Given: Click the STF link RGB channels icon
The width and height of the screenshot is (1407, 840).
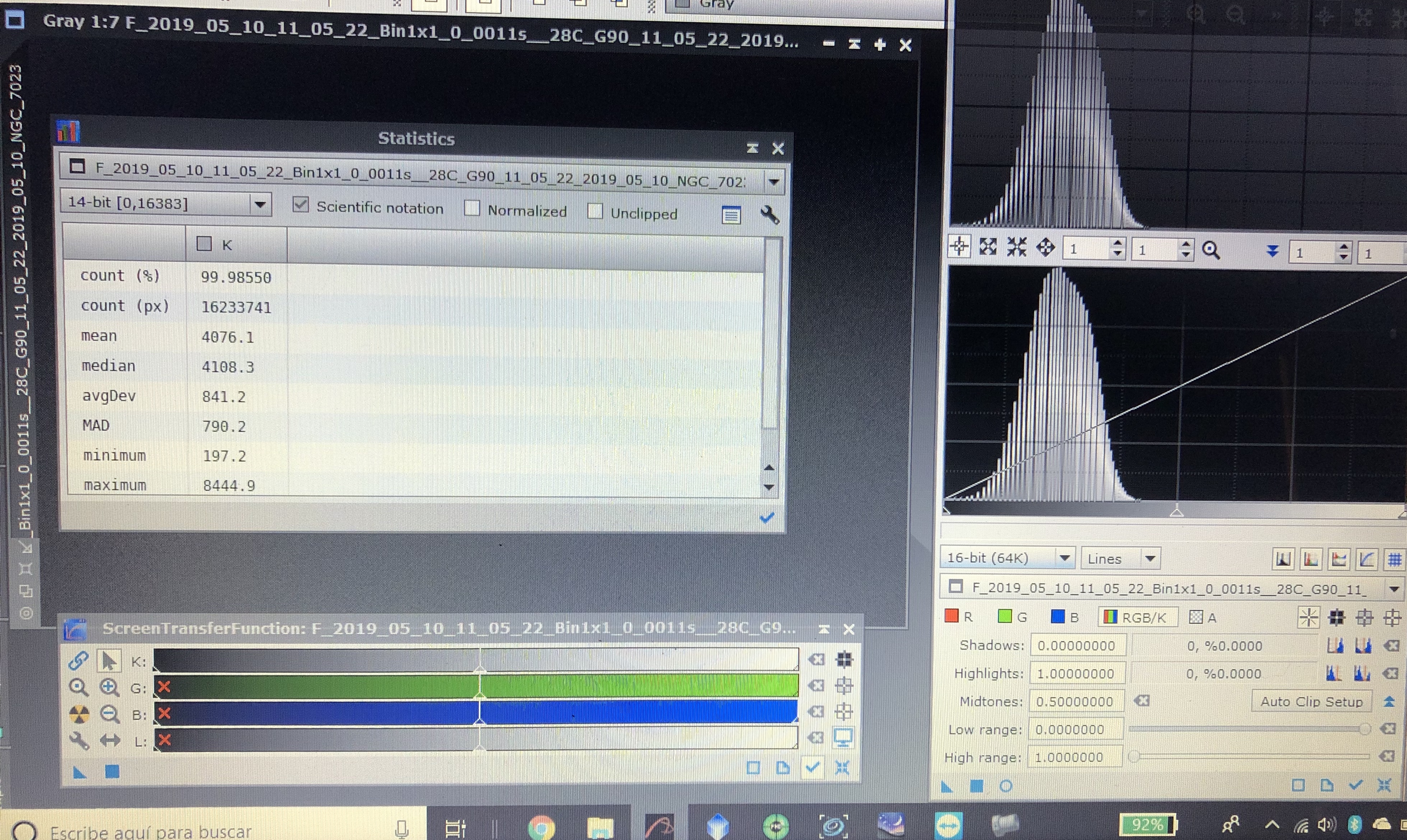Looking at the screenshot, I should point(78,660).
